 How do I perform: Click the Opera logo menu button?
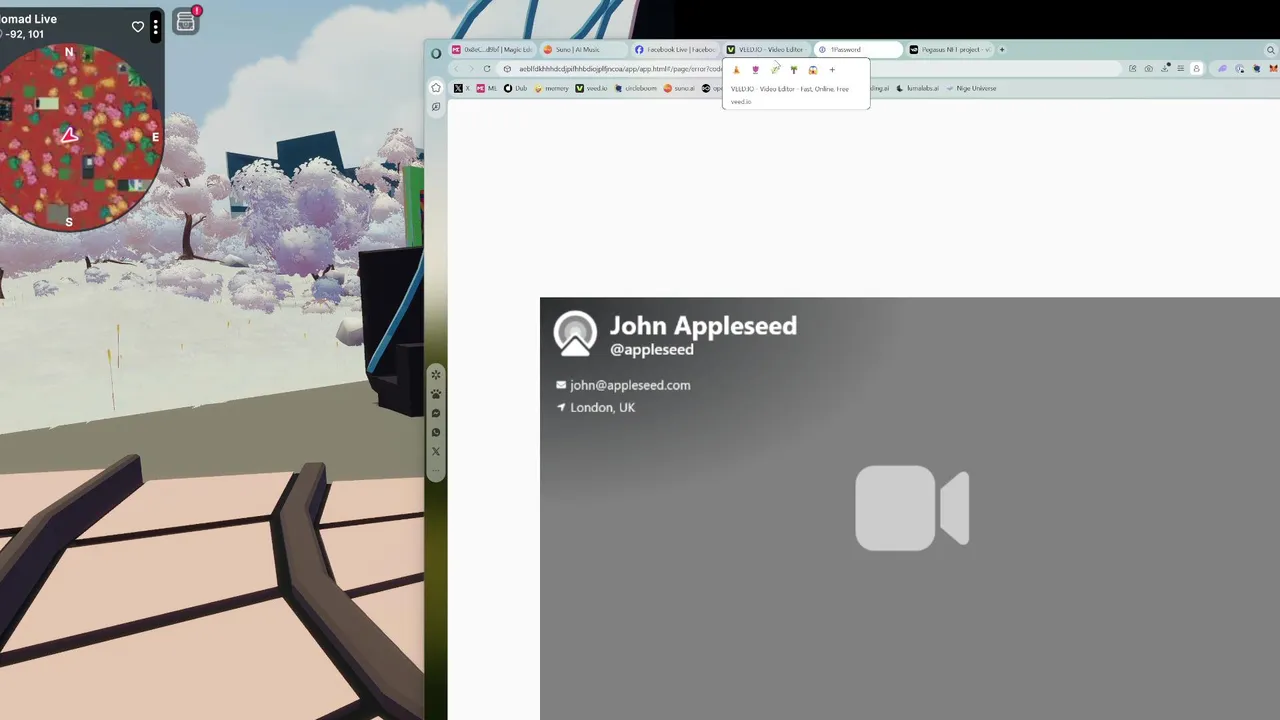tap(437, 52)
